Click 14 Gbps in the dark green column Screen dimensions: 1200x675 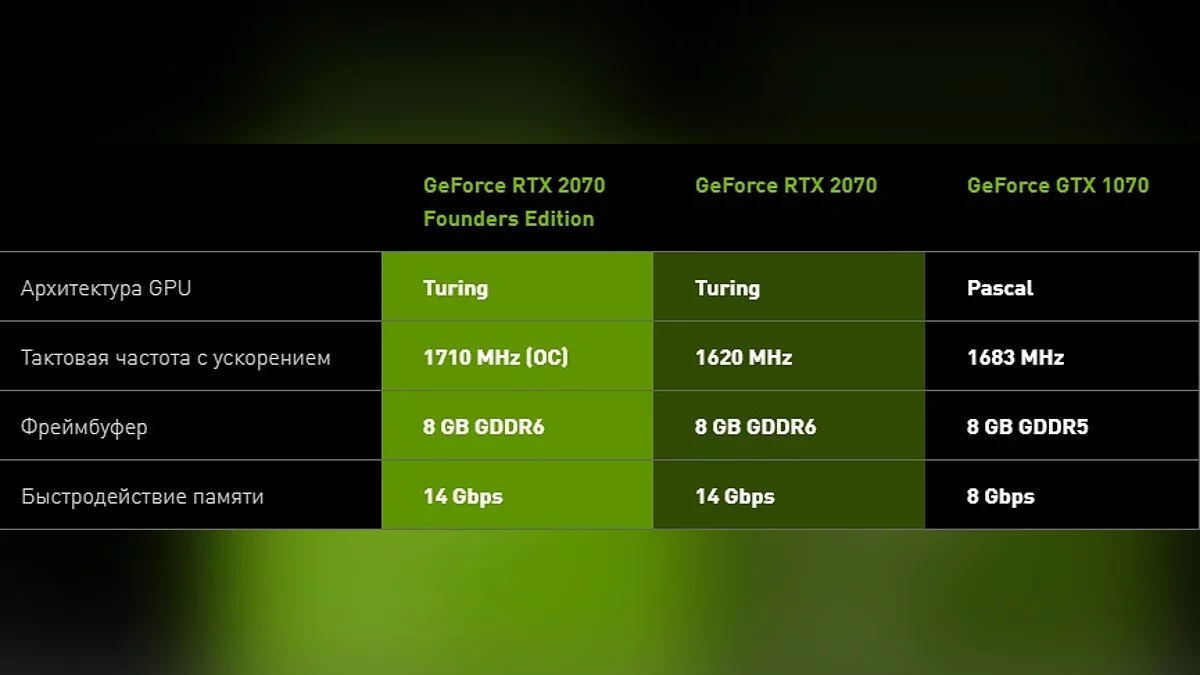point(735,496)
